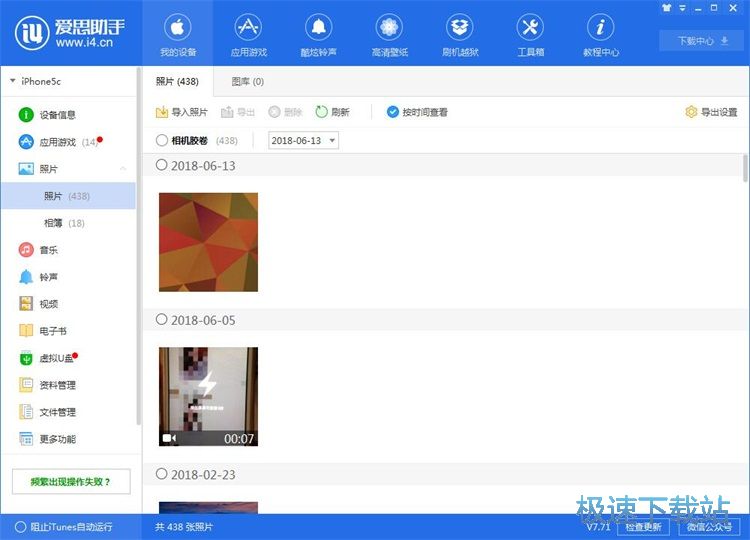Click 频繁出现操作失败? help button
The height and width of the screenshot is (540, 750).
point(71,482)
